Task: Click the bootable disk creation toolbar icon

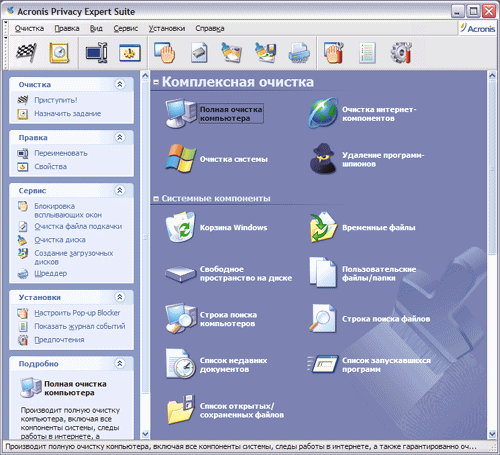Action: [265, 53]
